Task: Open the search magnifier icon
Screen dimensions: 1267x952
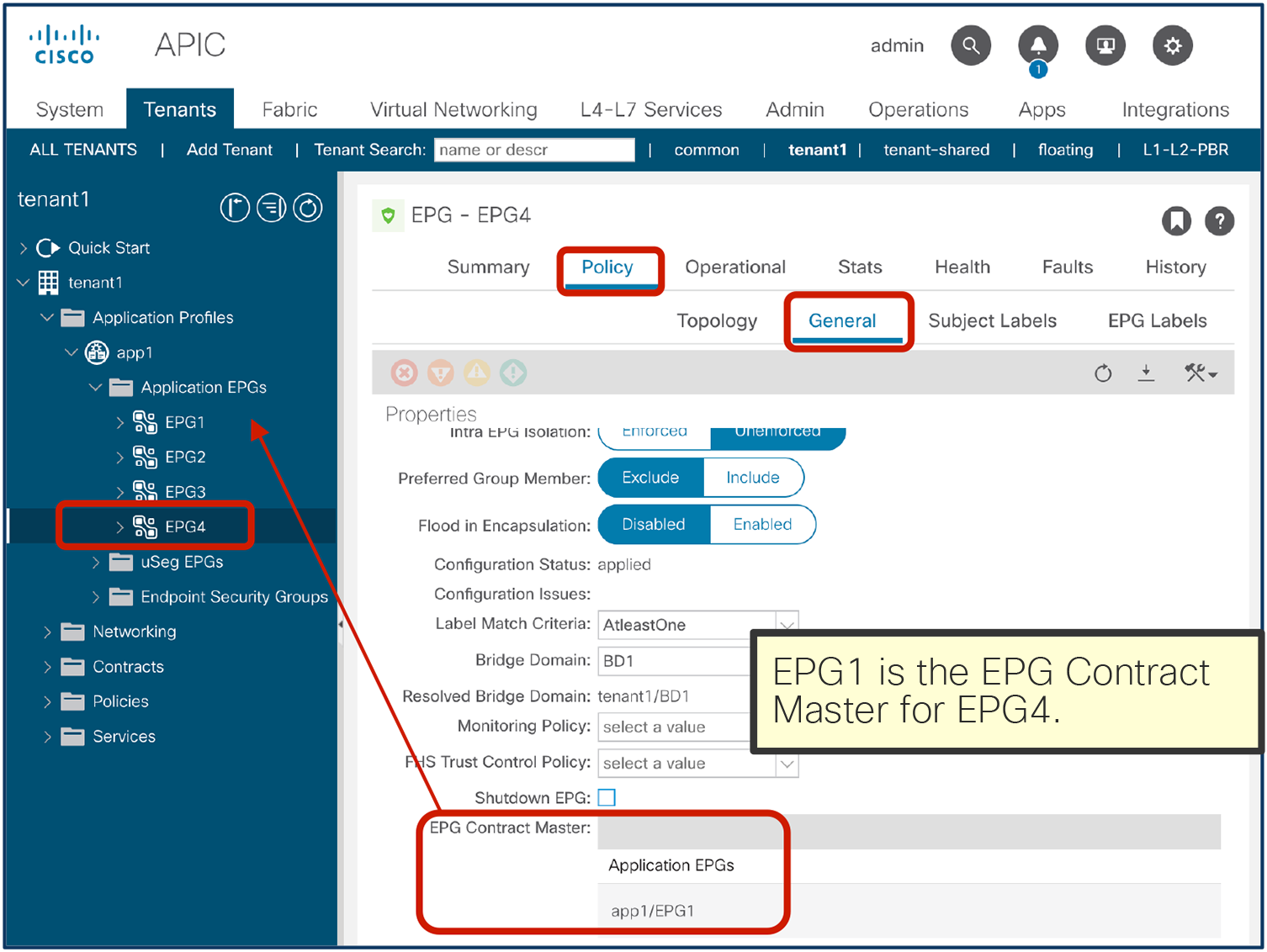Action: pyautogui.click(x=971, y=45)
